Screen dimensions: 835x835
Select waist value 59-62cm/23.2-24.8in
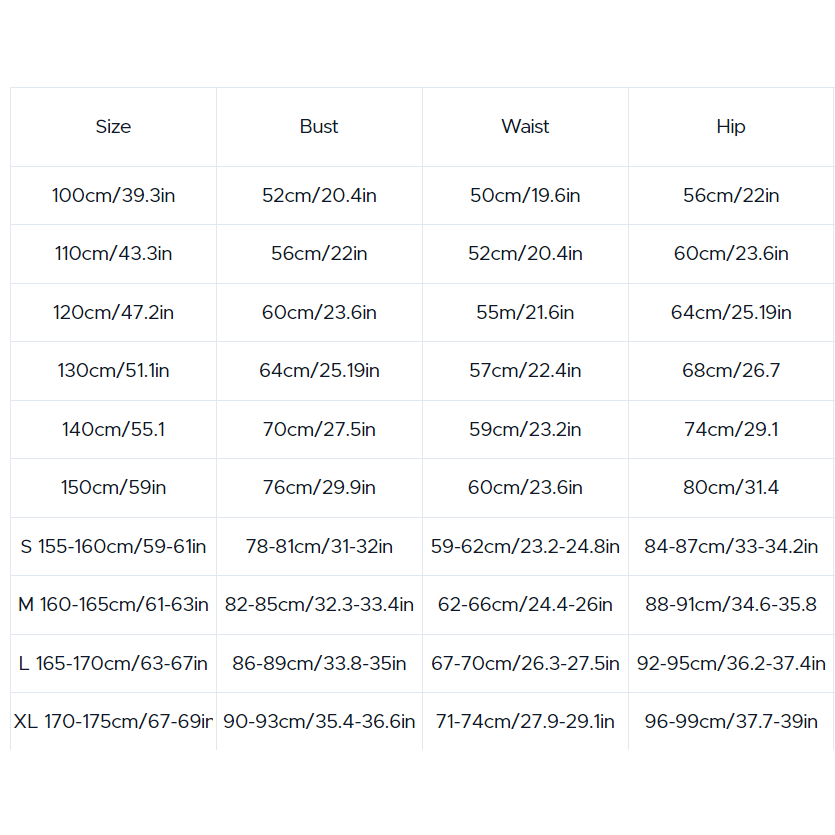(x=525, y=546)
